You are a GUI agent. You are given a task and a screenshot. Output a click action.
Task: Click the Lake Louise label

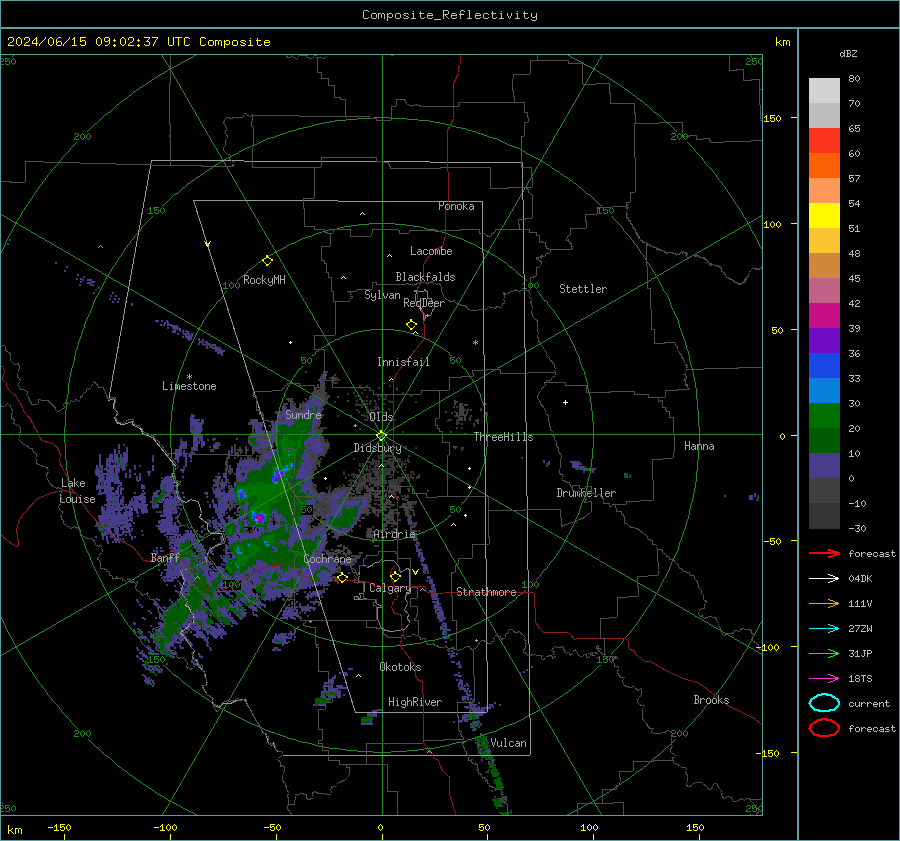[x=77, y=491]
